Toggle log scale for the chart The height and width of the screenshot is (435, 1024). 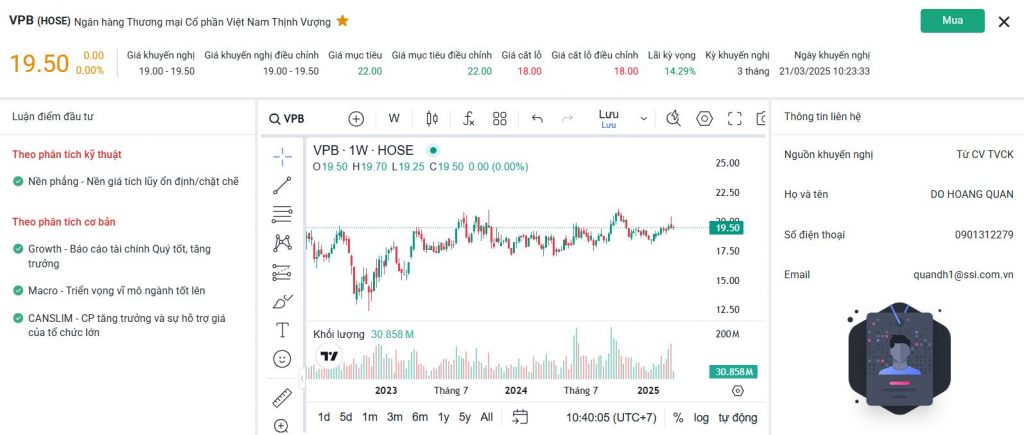701,417
